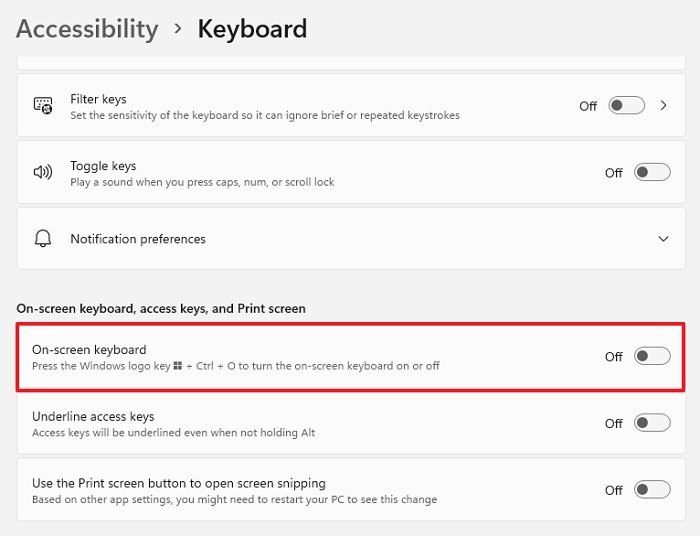Click the Keyboard page title
Viewport: 700px width, 536px height.
click(x=252, y=29)
